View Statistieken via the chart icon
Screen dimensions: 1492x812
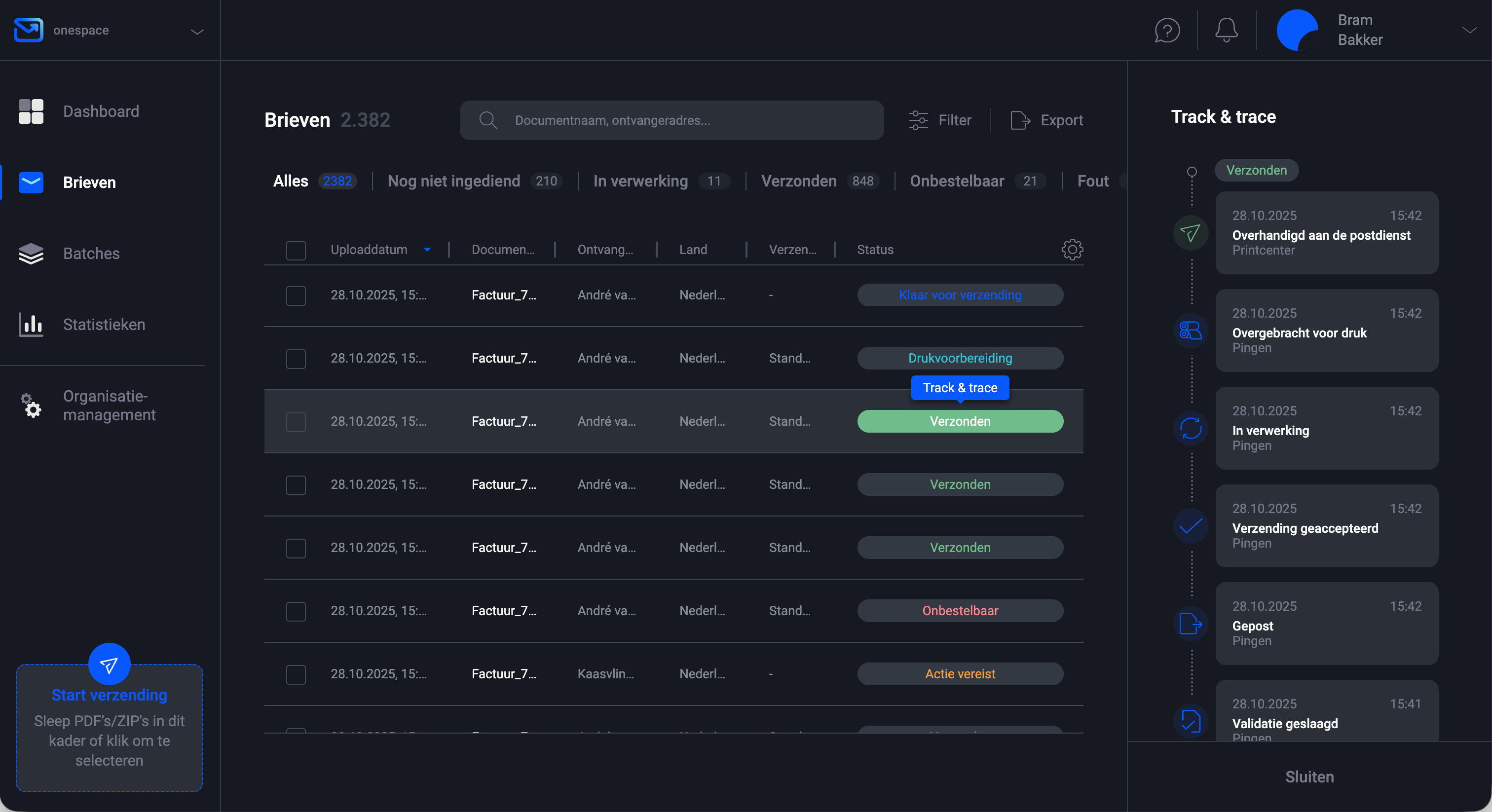tap(31, 324)
